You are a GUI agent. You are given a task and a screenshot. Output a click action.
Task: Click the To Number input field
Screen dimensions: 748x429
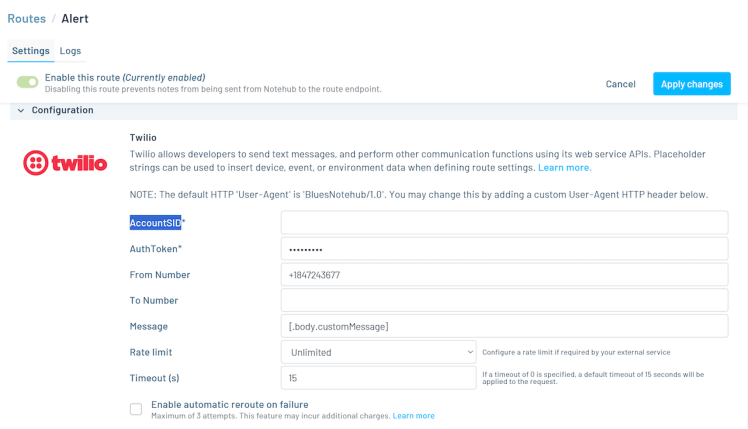(504, 300)
